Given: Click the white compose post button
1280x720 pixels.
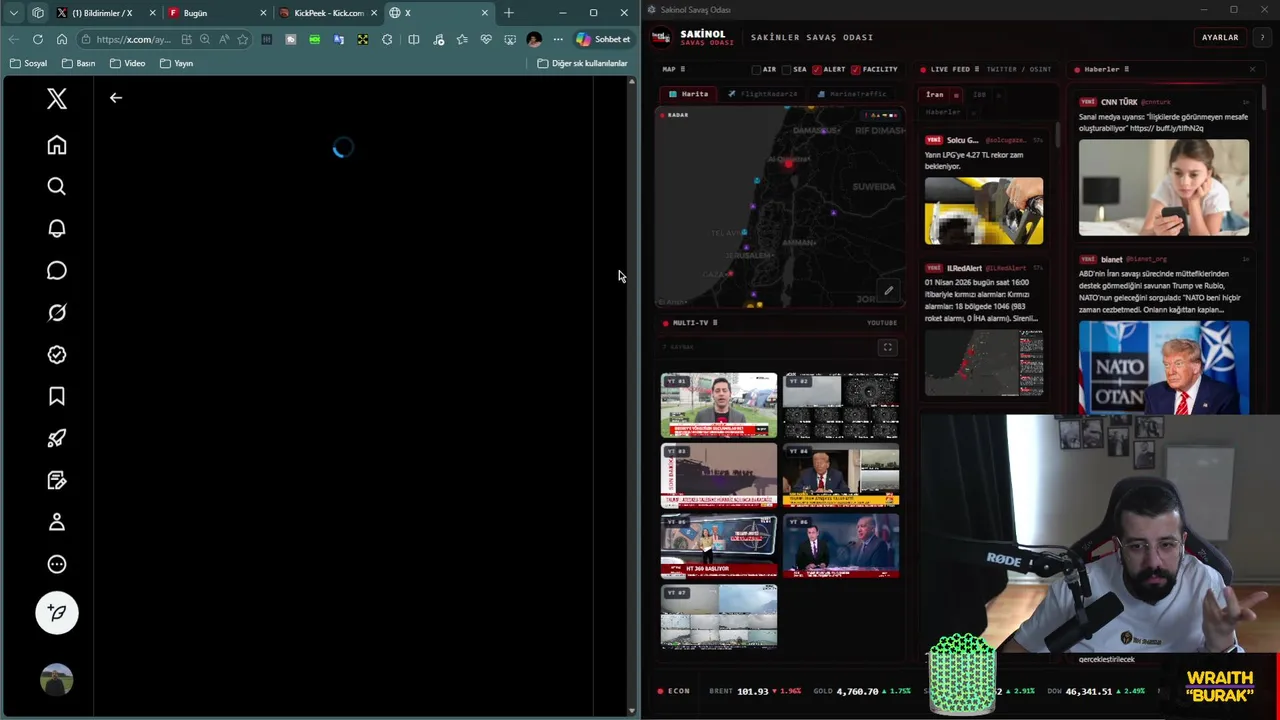Looking at the screenshot, I should (x=57, y=613).
